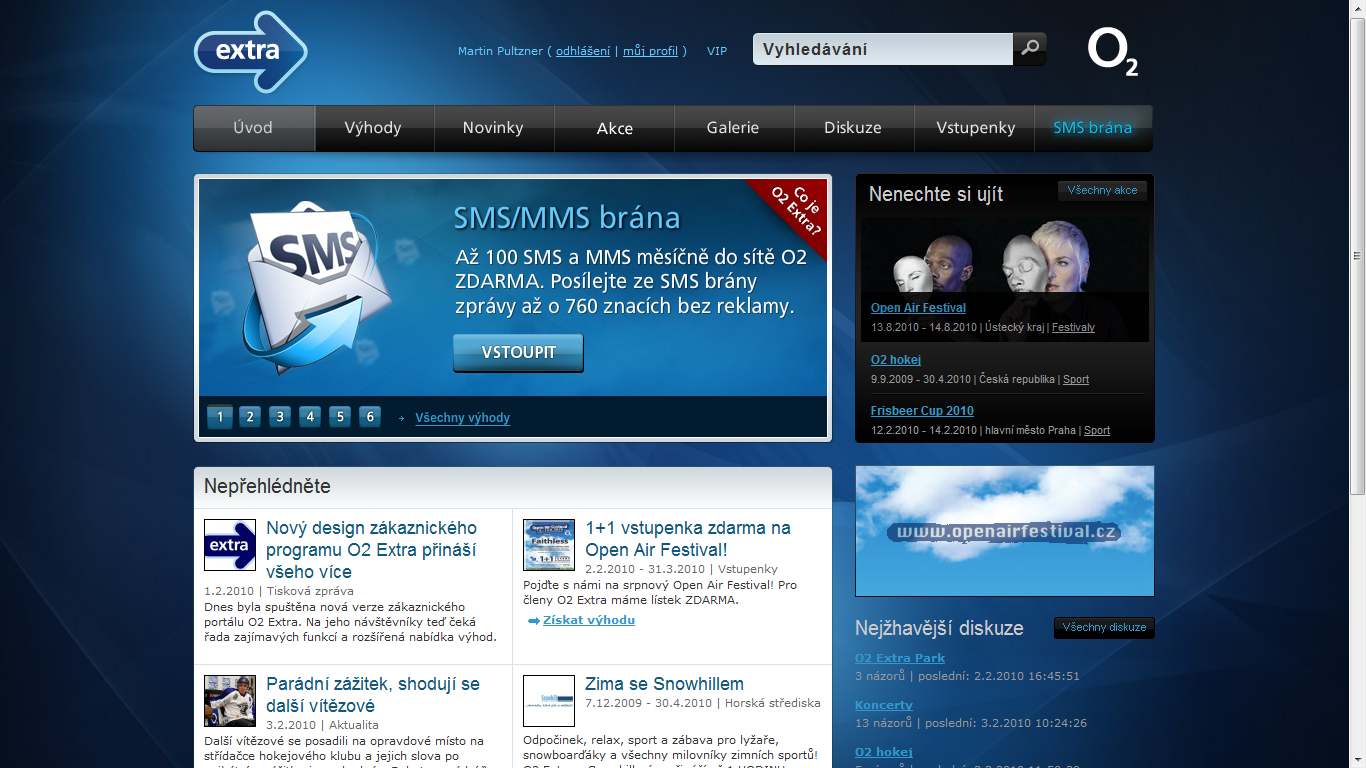Switch banner to slide 3

tap(280, 417)
